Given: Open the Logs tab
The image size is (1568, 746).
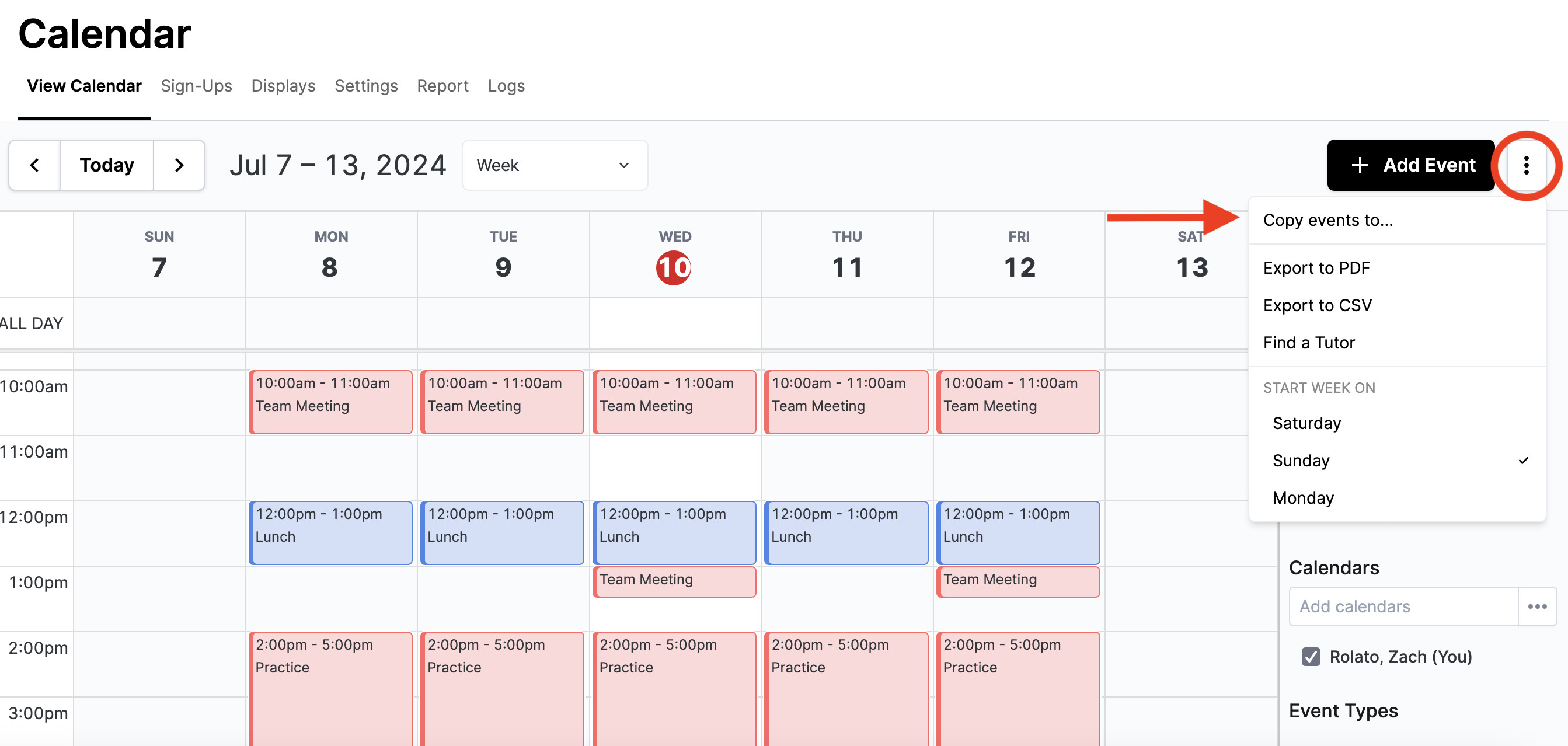Looking at the screenshot, I should (x=506, y=86).
